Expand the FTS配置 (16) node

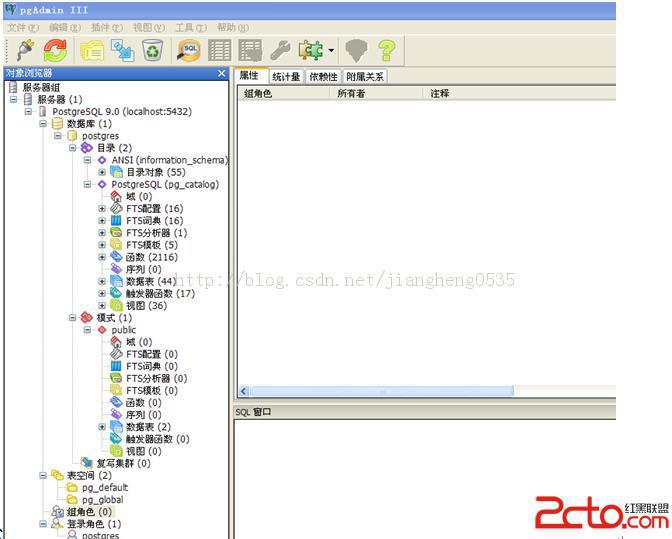(102, 209)
